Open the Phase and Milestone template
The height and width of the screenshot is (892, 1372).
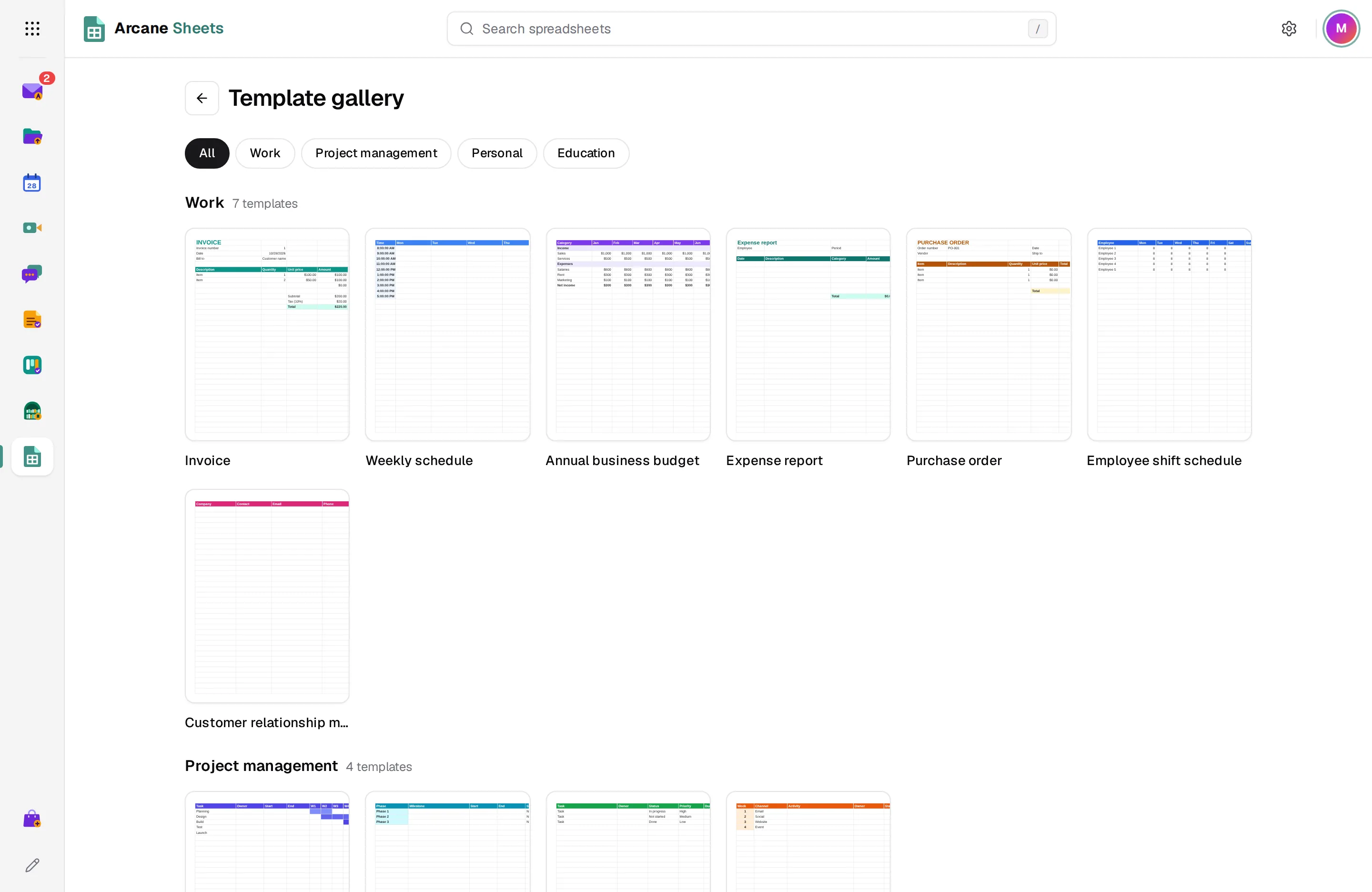tap(447, 842)
